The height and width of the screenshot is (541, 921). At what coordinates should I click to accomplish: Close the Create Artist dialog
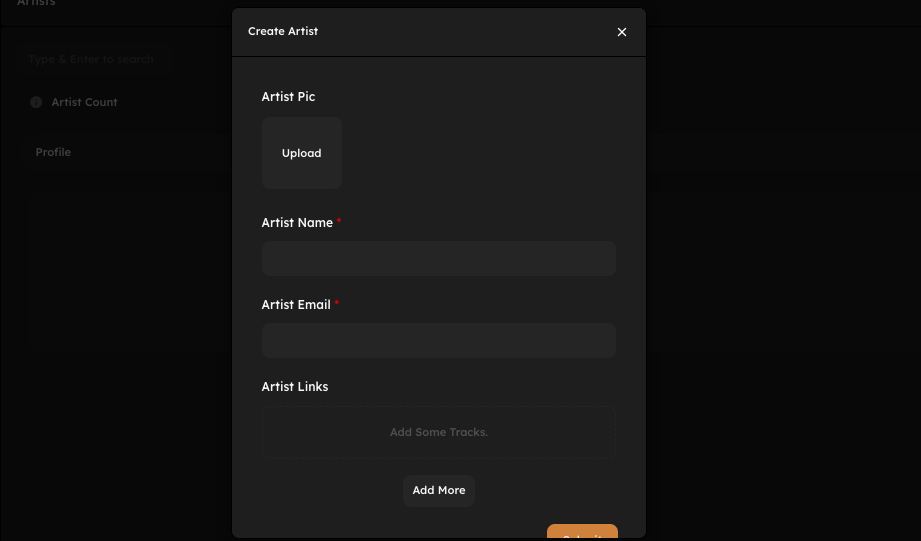click(622, 32)
